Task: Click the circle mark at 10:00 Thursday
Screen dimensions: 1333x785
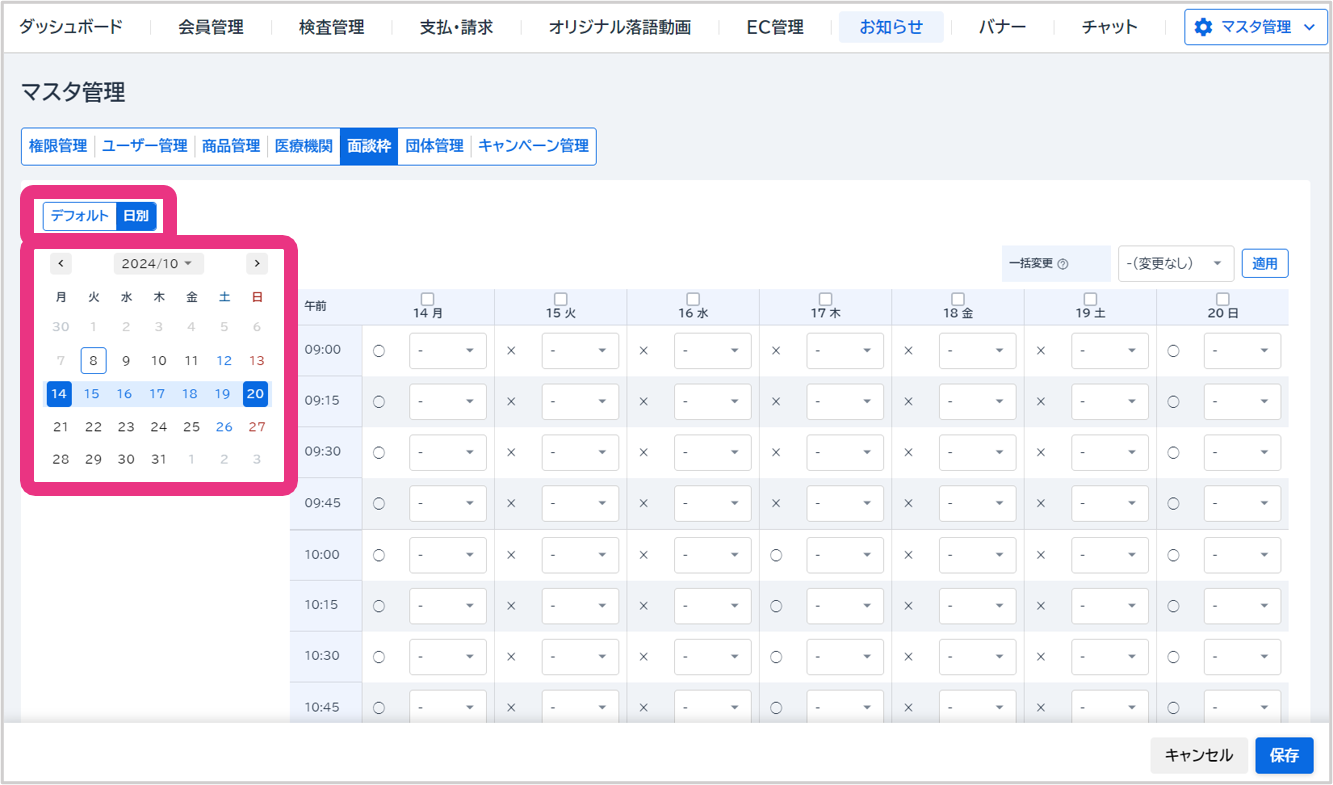Action: coord(776,555)
